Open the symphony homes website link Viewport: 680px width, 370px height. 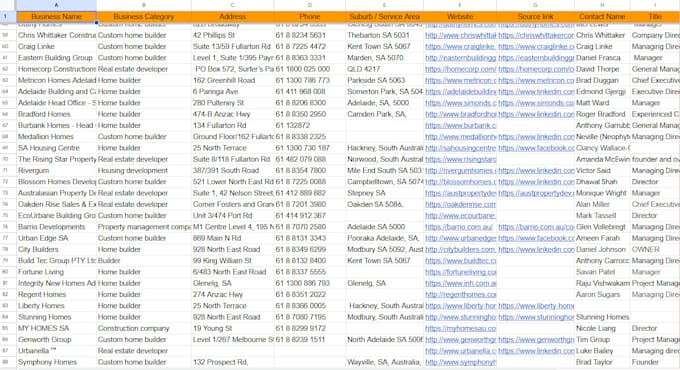coord(461,362)
